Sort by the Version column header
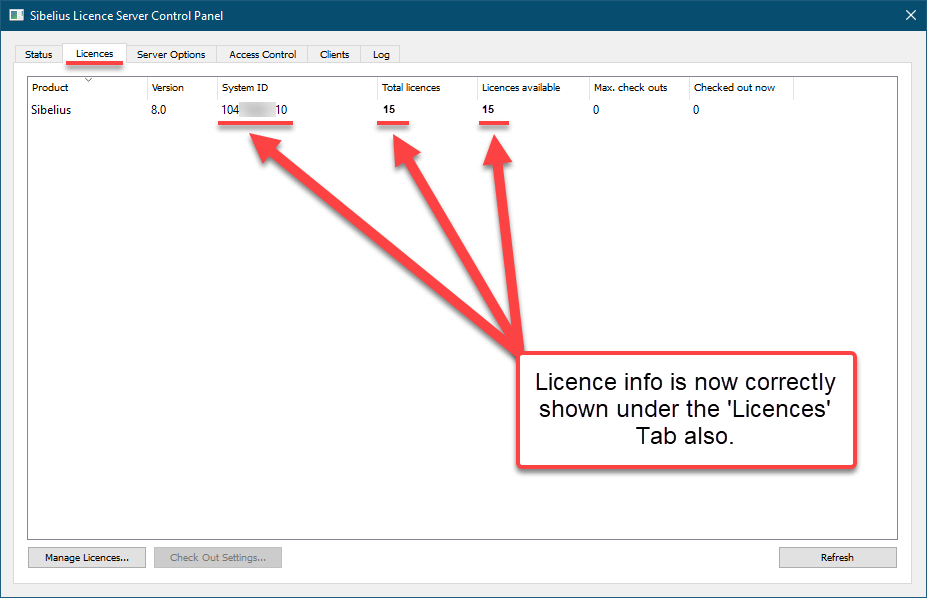 pos(167,88)
